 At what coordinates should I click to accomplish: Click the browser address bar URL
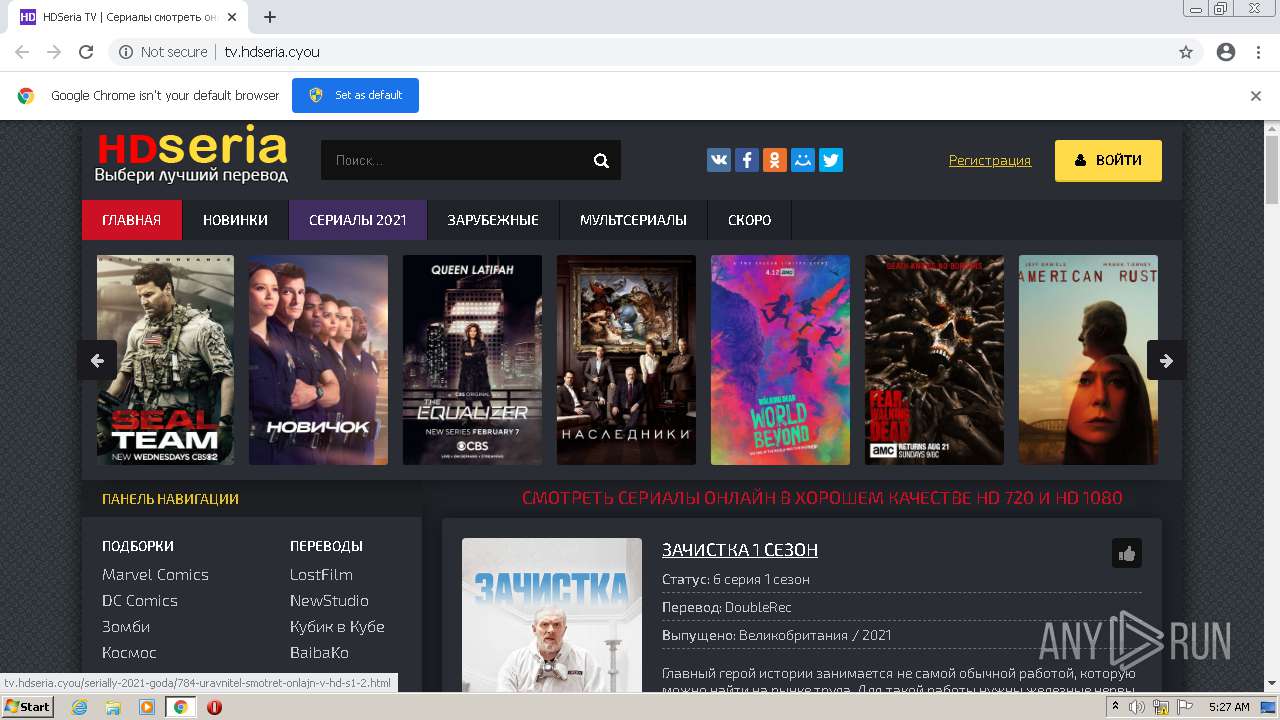click(x=272, y=52)
